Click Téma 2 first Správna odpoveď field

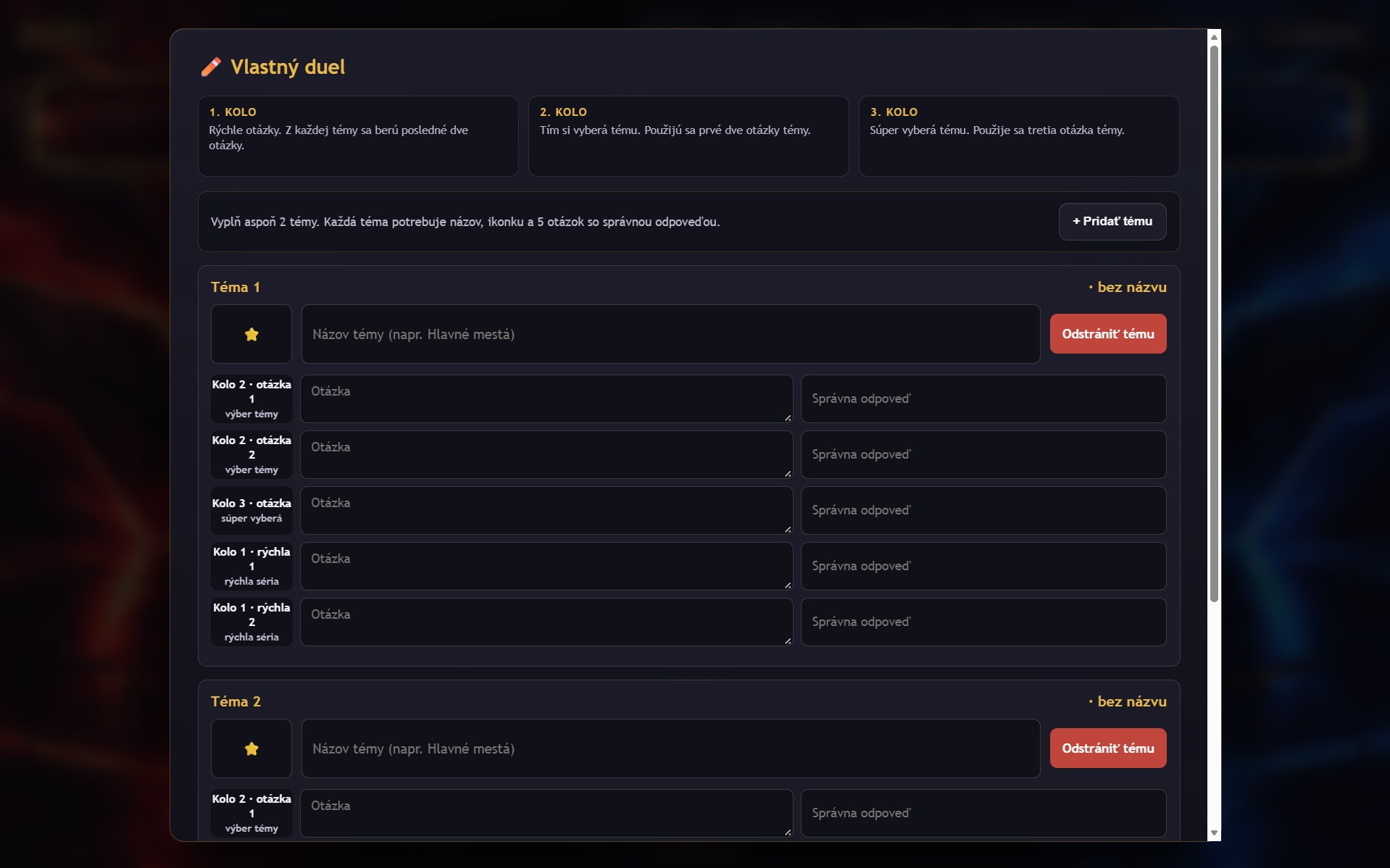[983, 813]
